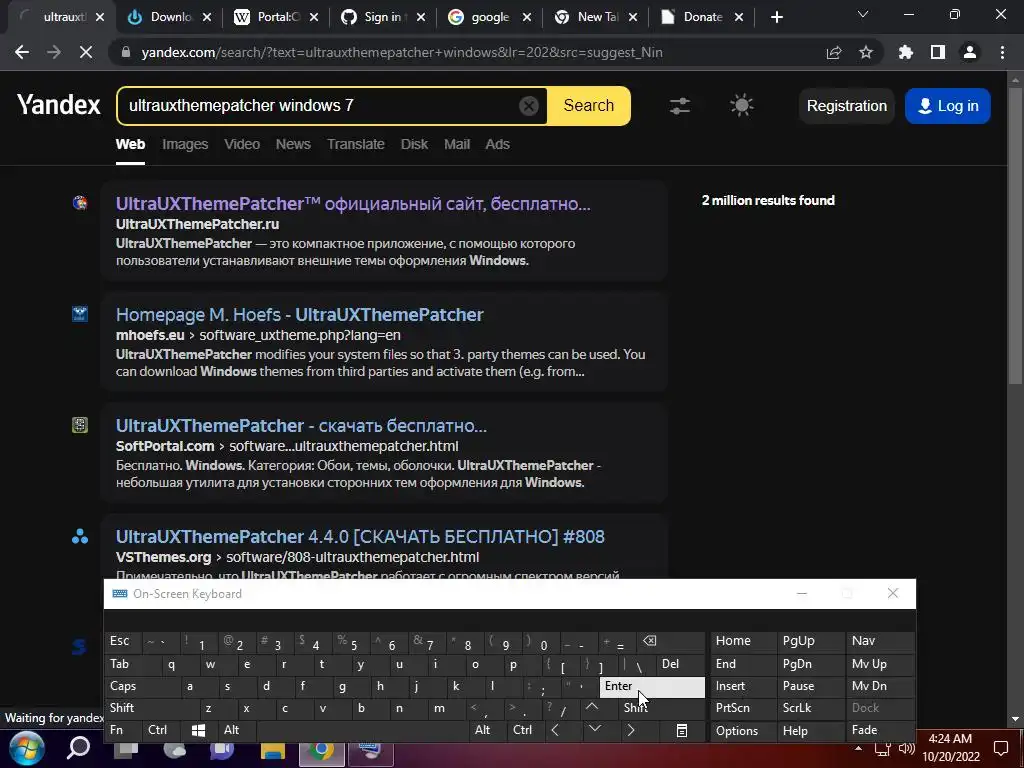Viewport: 1024px width, 768px height.
Task: Click Windows logo key on keyboard
Action: (x=199, y=730)
